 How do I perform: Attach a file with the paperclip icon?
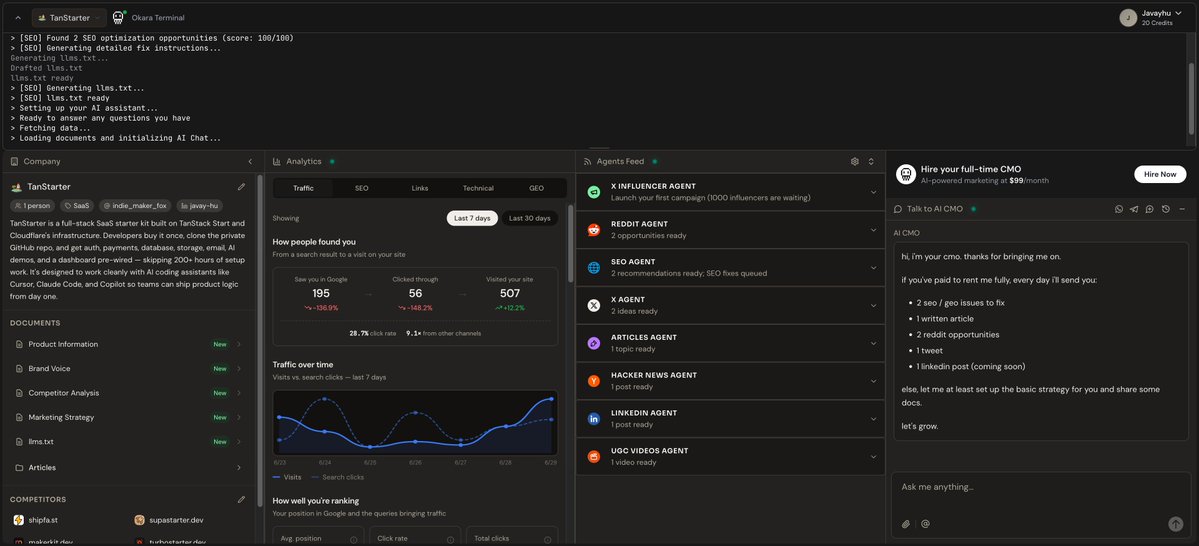click(x=906, y=524)
